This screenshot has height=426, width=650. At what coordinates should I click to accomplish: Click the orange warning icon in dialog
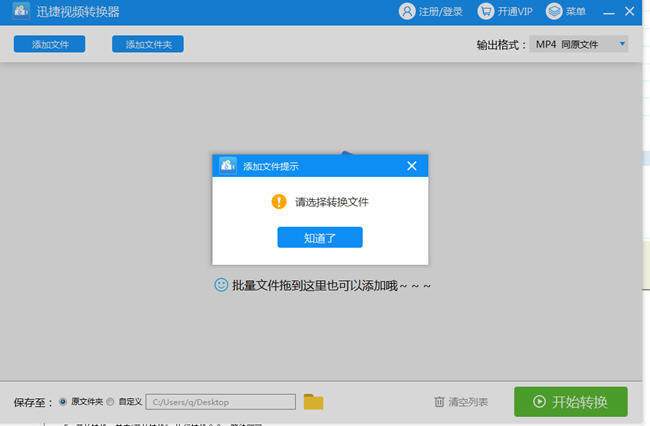click(x=279, y=202)
